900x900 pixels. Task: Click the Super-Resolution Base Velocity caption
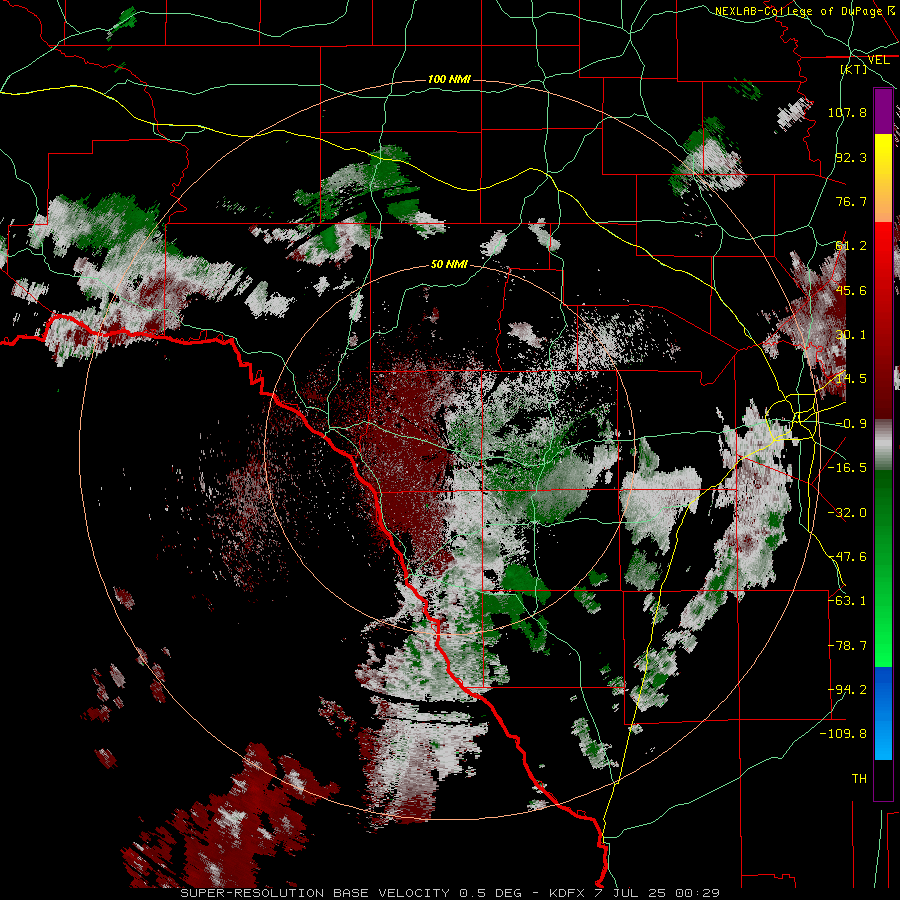coord(449,893)
